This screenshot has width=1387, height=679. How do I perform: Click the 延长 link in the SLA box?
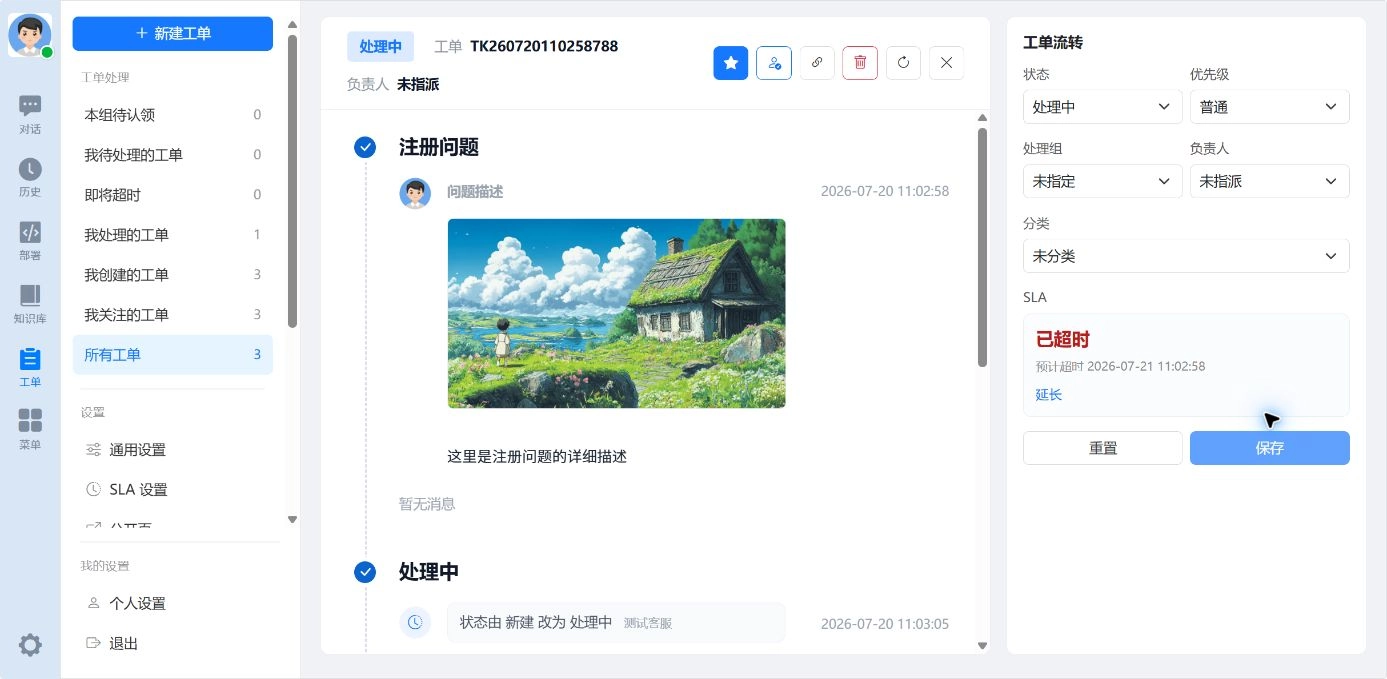(1049, 395)
